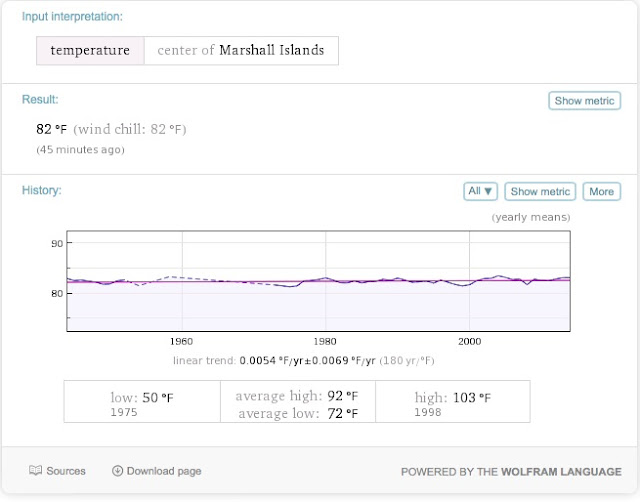The height and width of the screenshot is (502, 640).
Task: Click Show metric in the History section
Action: (x=540, y=191)
